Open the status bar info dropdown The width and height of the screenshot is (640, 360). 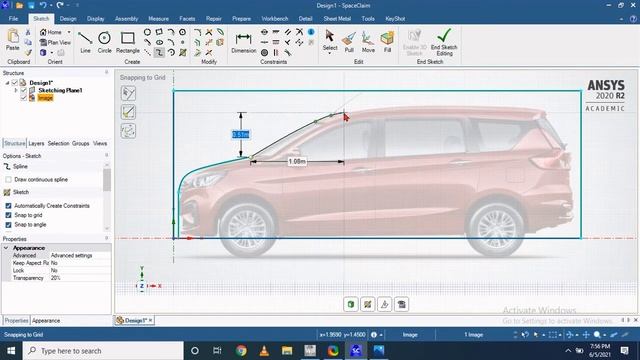(x=381, y=335)
